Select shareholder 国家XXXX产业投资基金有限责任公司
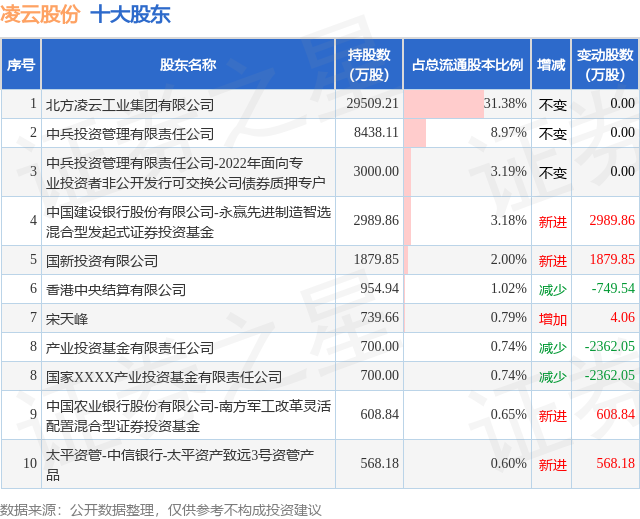This screenshot has height=519, width=640. pos(164,377)
